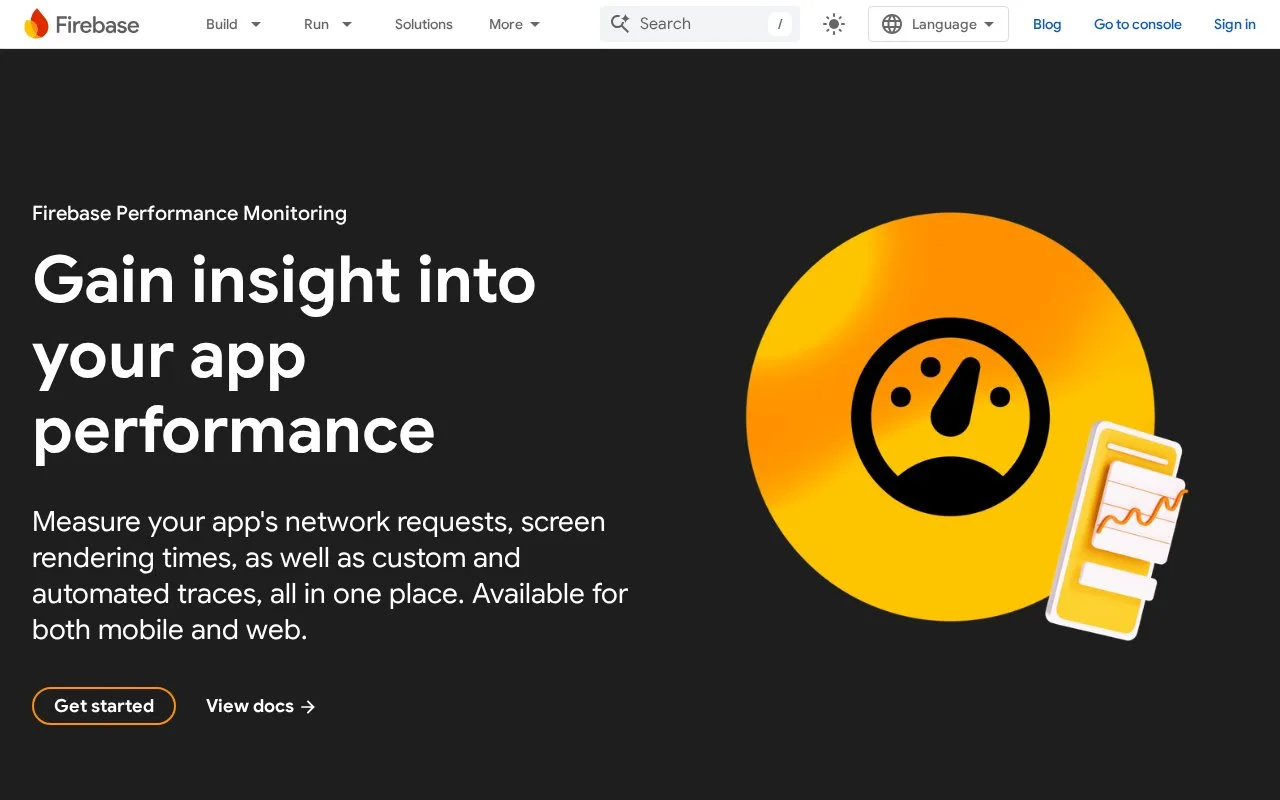
Task: Open the Language dropdown arrow
Action: tap(989, 24)
